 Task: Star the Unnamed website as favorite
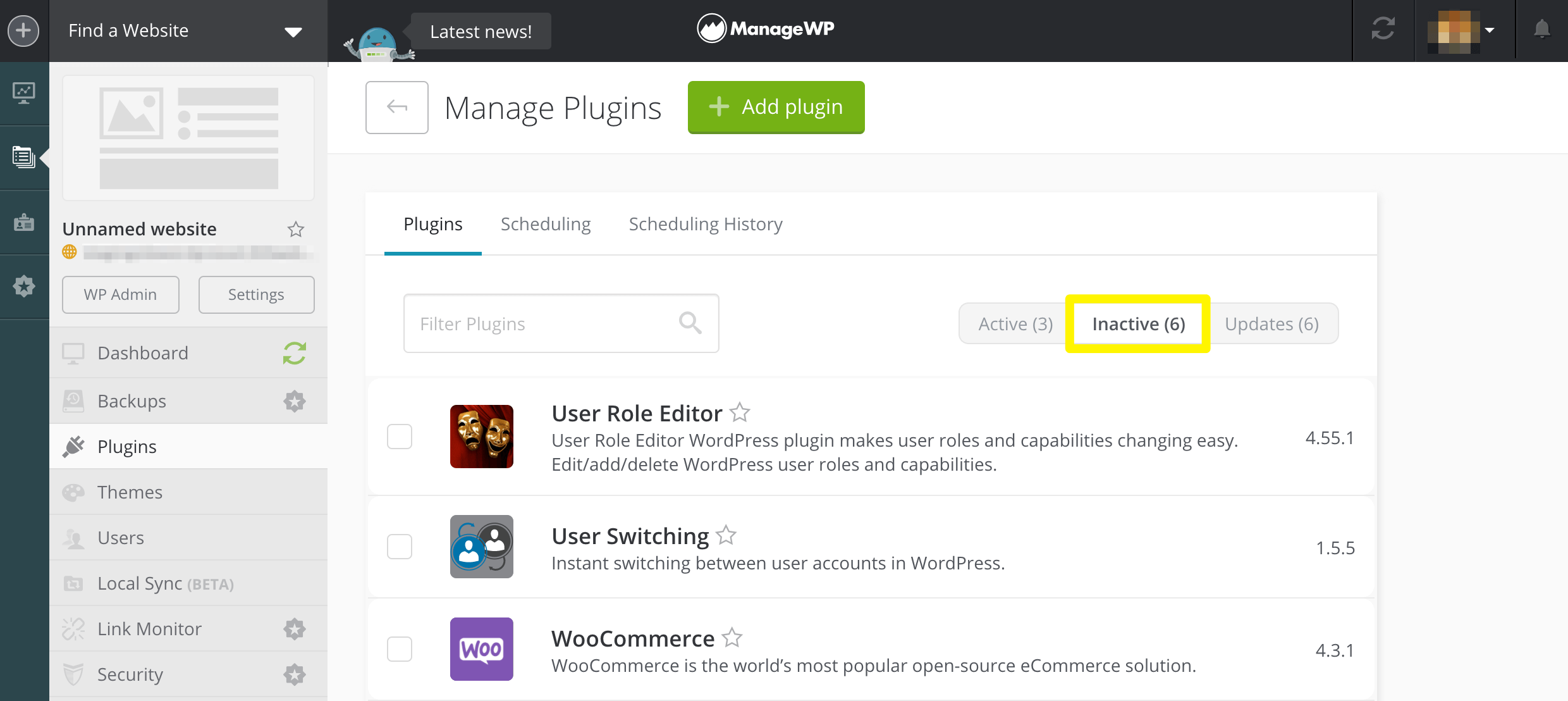coord(295,229)
